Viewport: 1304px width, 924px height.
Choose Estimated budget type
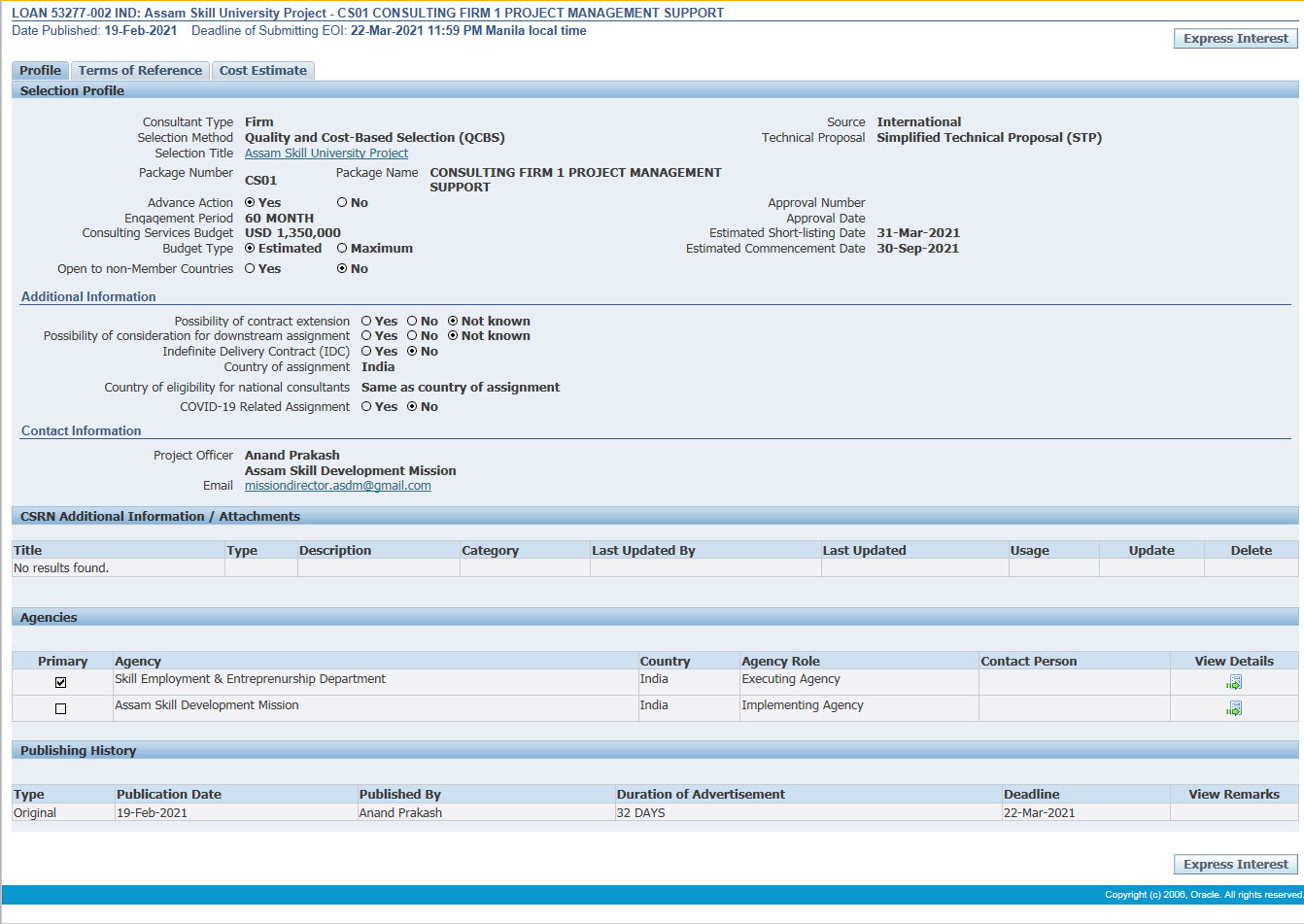(250, 248)
